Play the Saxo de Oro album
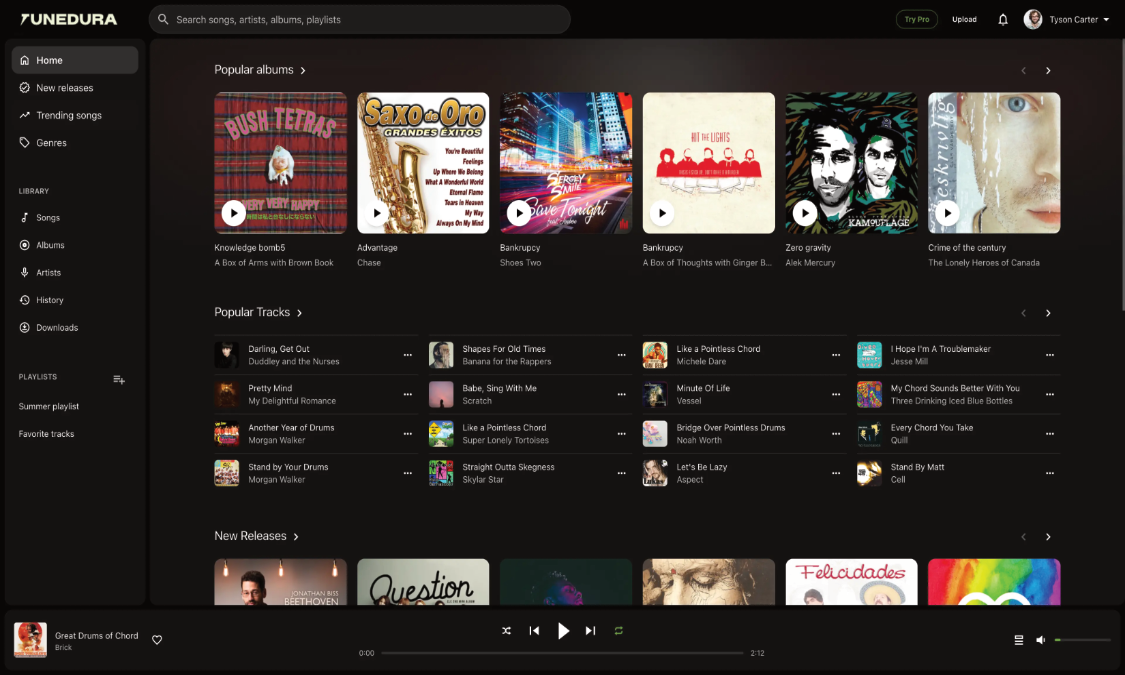Screen dimensions: 1125x675 (x=376, y=213)
